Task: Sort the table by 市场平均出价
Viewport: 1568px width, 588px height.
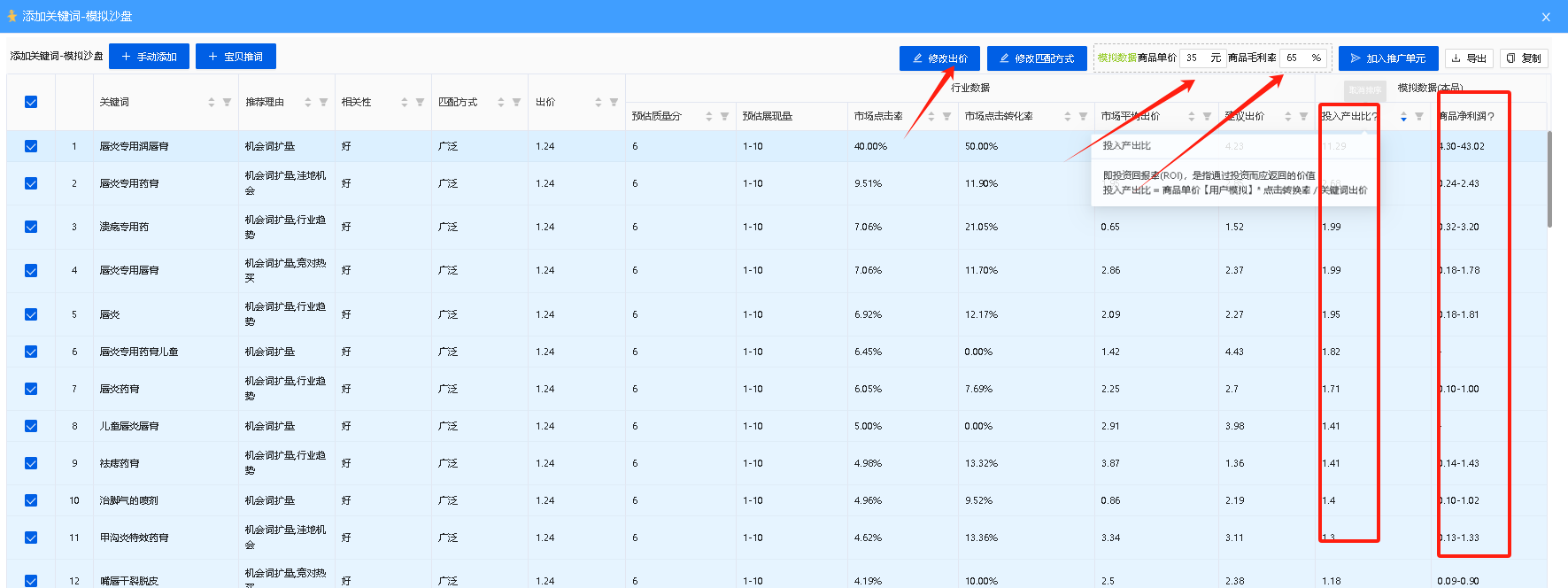Action: pyautogui.click(x=1192, y=117)
